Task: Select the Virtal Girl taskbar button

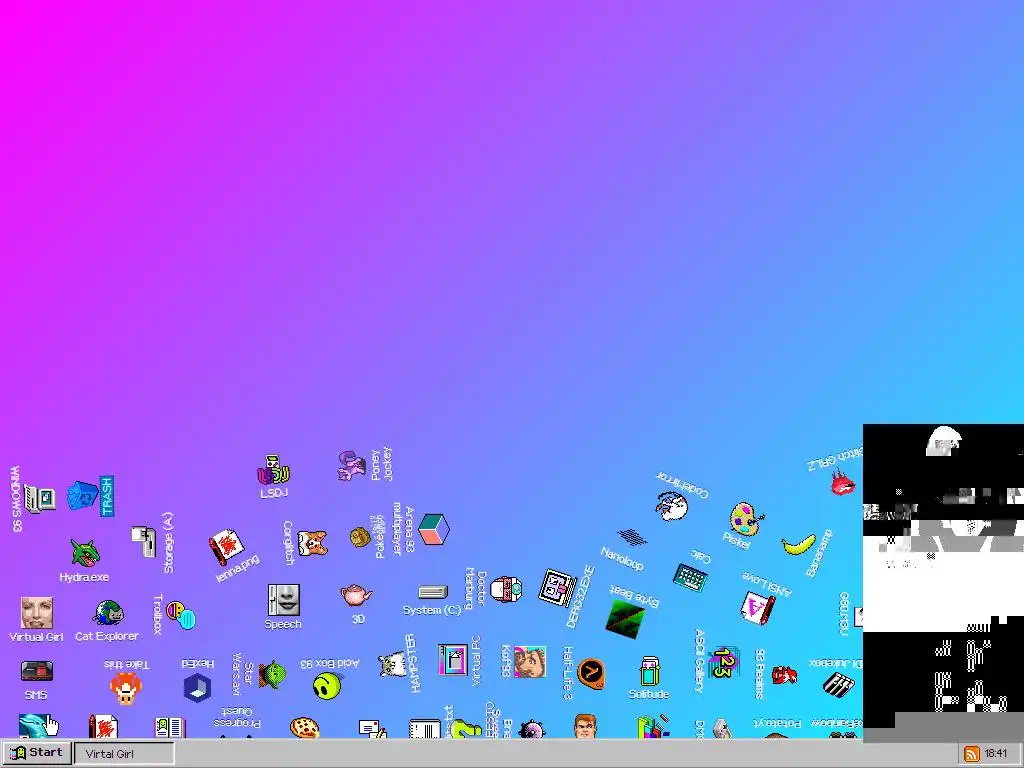Action: click(x=124, y=754)
